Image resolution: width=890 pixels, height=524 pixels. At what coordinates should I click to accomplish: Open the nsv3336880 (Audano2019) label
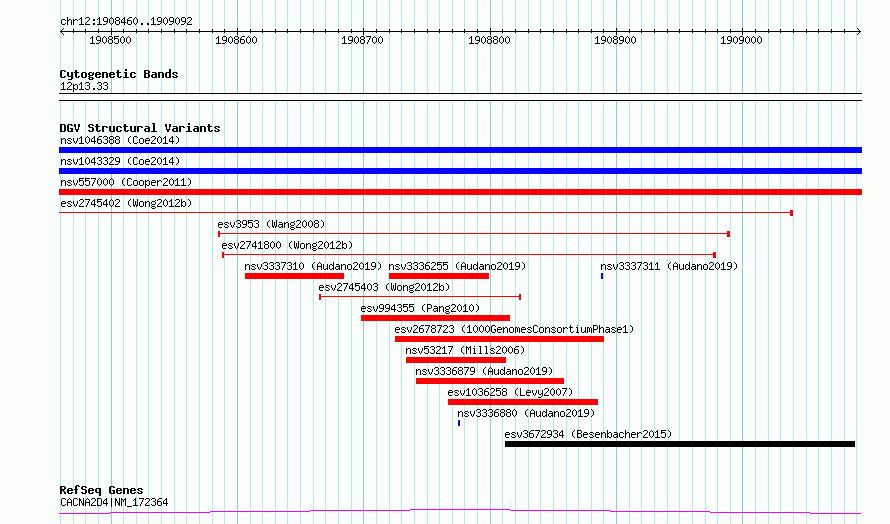[x=526, y=413]
